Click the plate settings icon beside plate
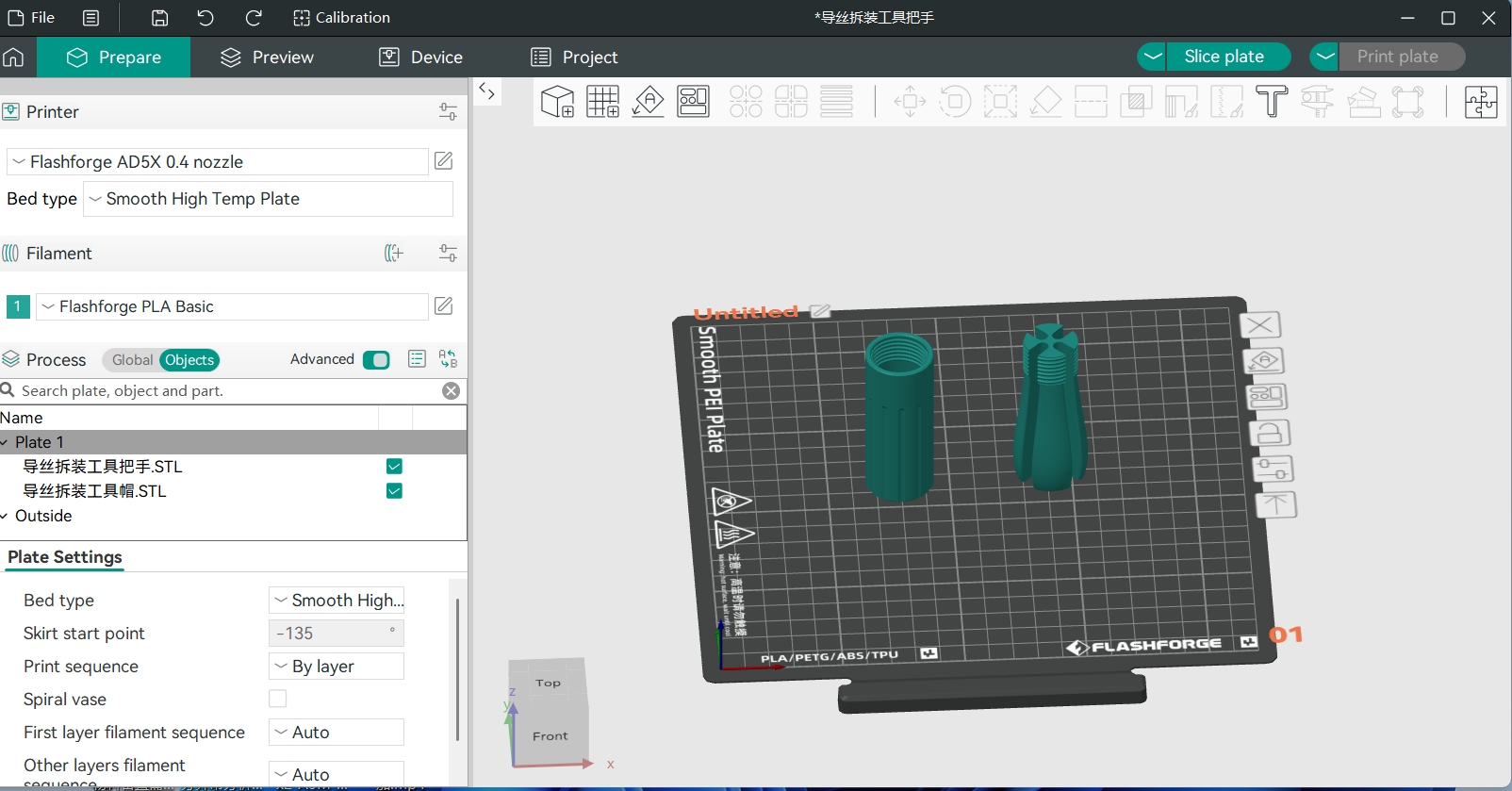The height and width of the screenshot is (791, 1512). pos(1273,469)
